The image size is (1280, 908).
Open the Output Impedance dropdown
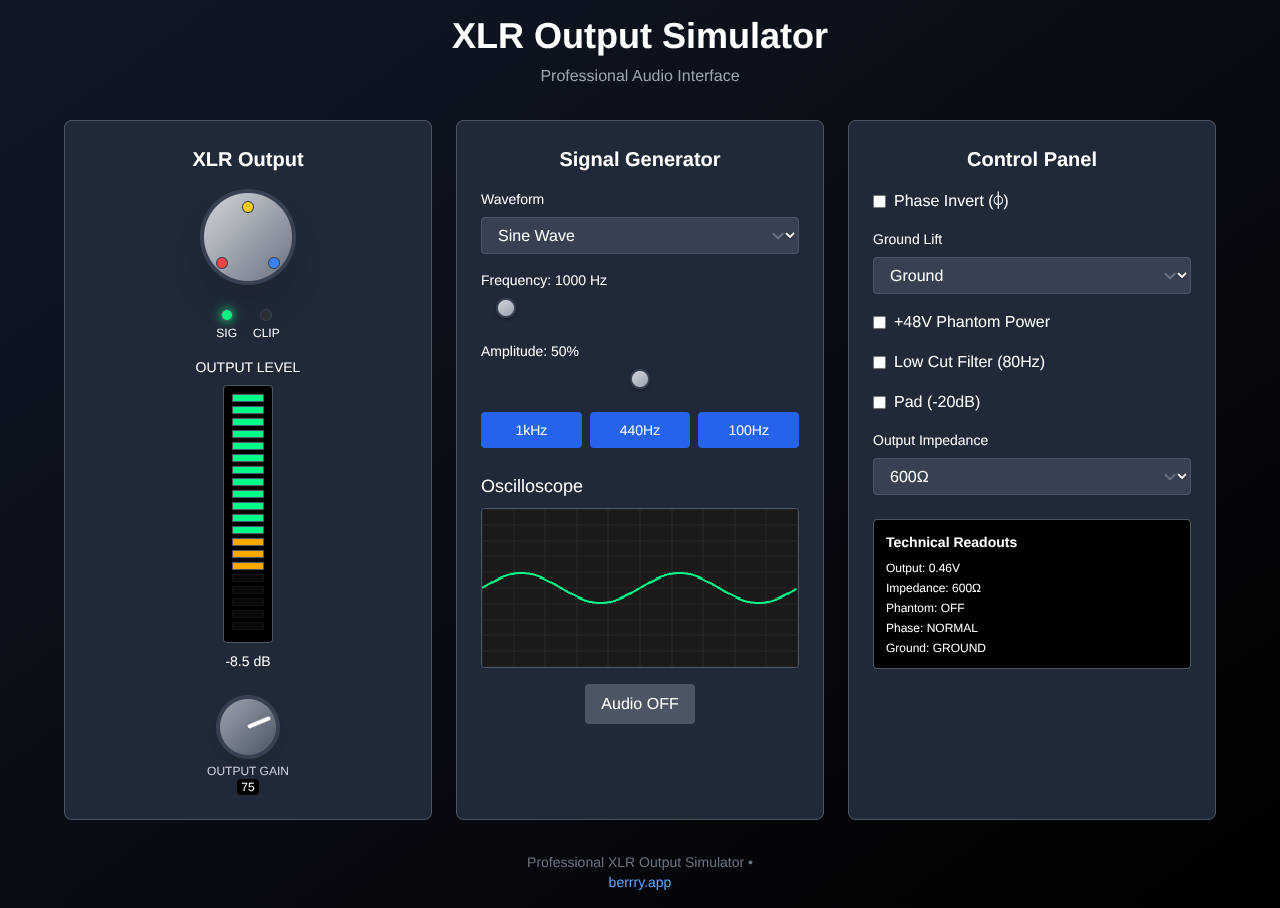1031,476
